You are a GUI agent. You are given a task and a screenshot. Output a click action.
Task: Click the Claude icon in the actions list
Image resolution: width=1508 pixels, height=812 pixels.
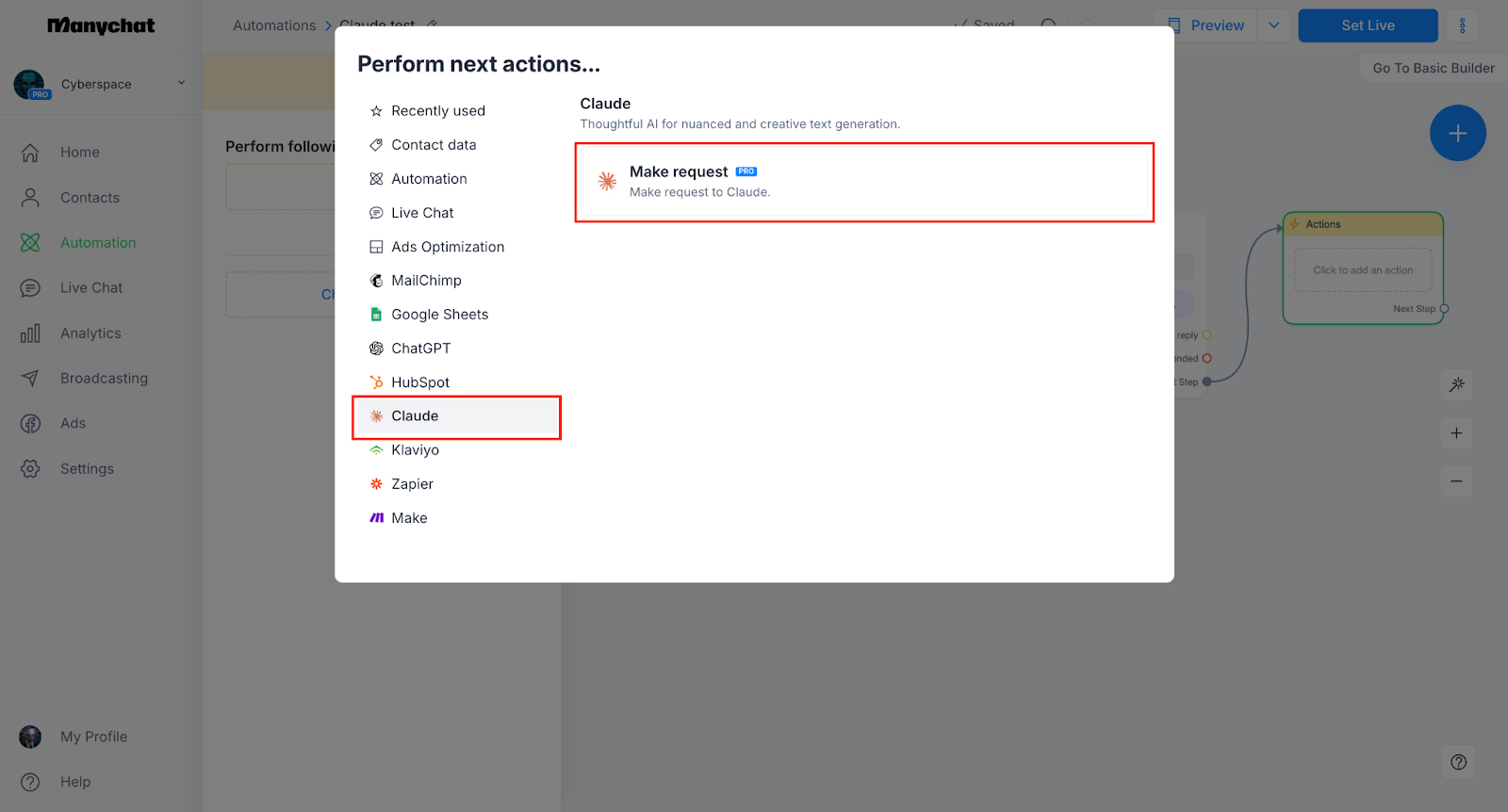click(376, 416)
